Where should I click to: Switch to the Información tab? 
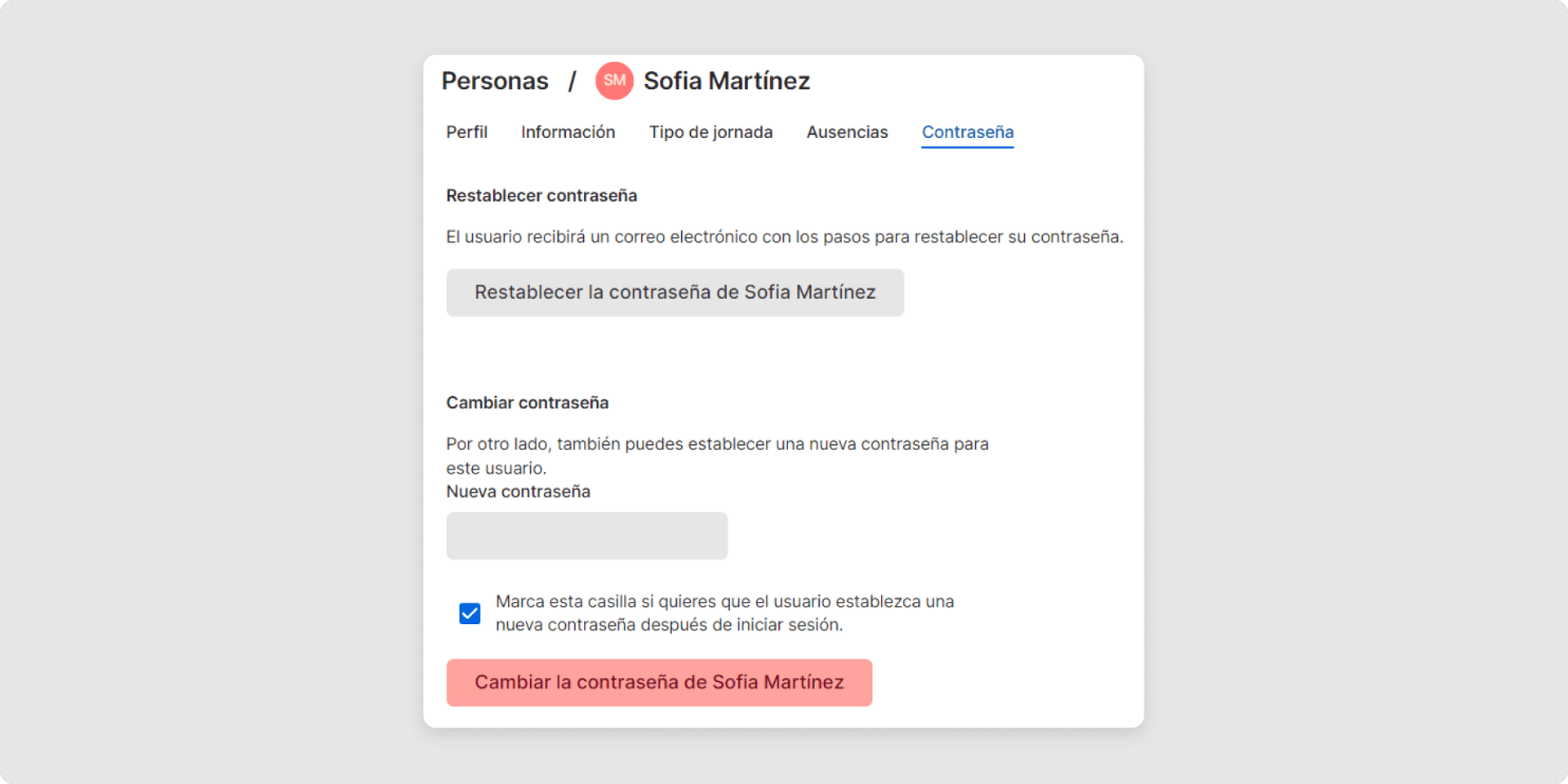568,131
